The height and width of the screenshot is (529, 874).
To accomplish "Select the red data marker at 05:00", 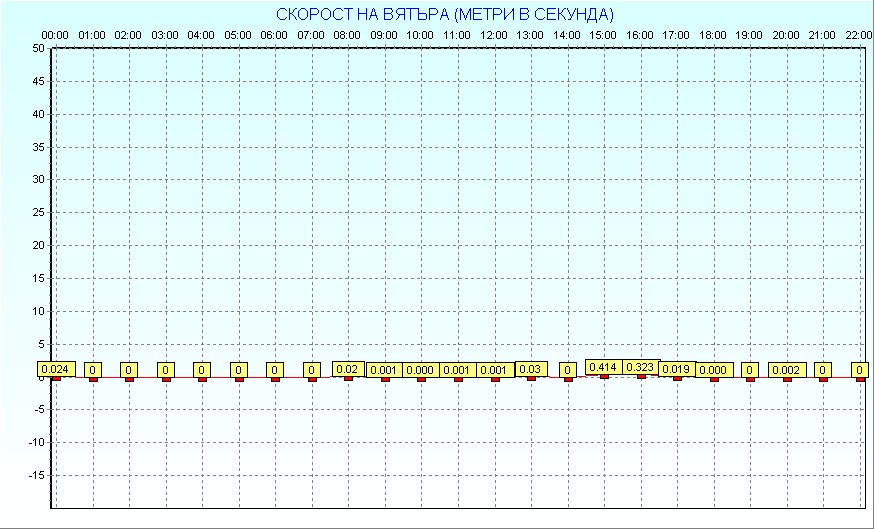I will click(239, 379).
